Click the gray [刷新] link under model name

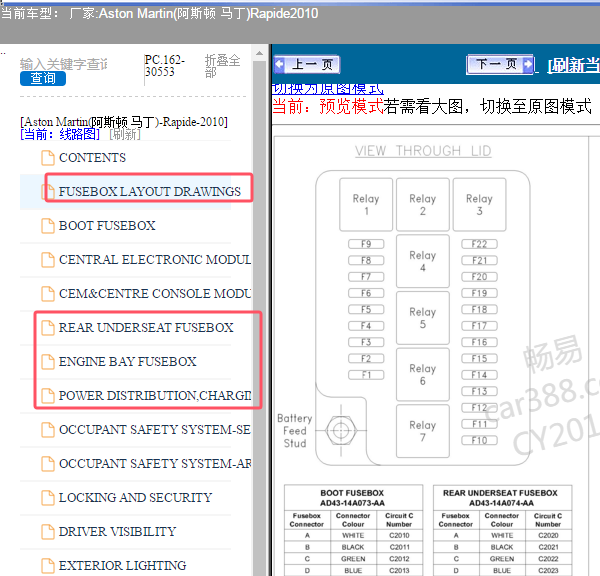pos(125,134)
